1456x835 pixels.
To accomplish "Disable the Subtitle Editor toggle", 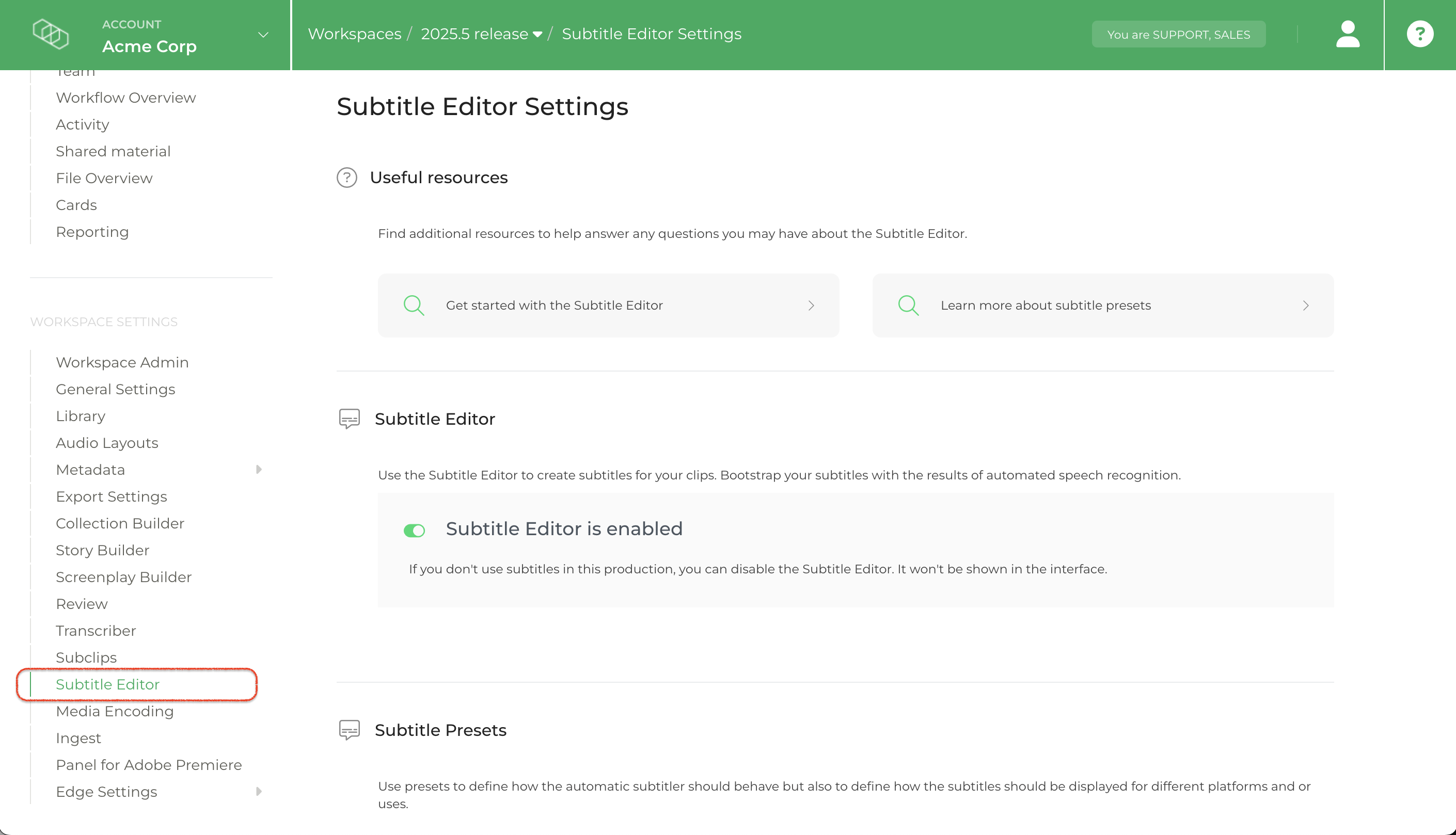I will (x=414, y=531).
